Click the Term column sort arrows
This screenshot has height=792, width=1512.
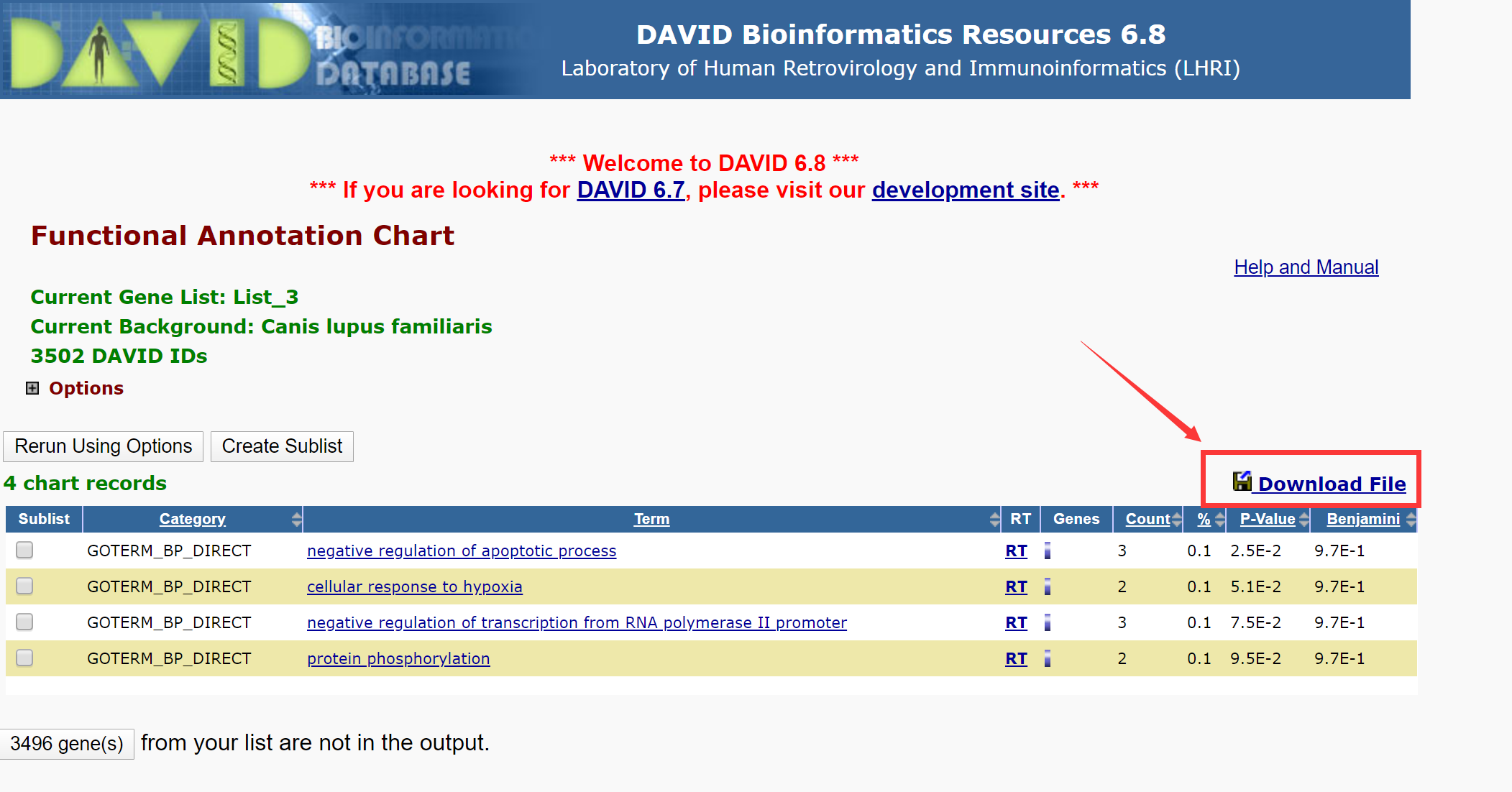[994, 520]
